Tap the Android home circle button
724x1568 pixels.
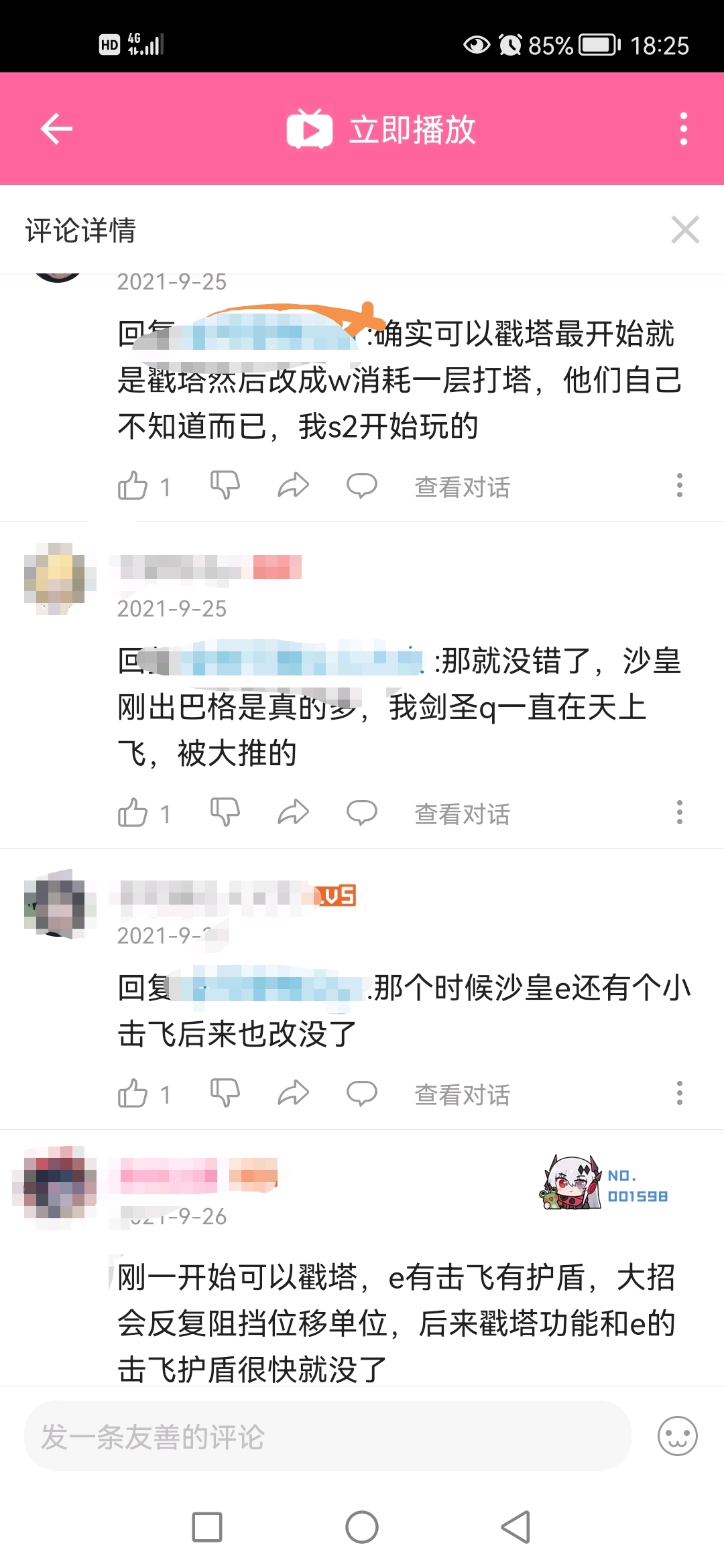[x=362, y=1527]
